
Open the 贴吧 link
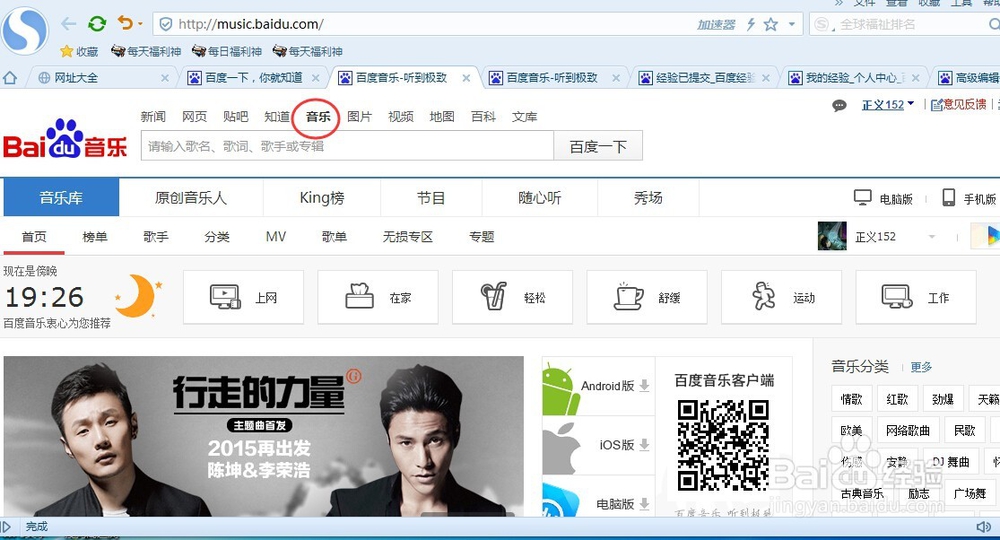click(235, 117)
